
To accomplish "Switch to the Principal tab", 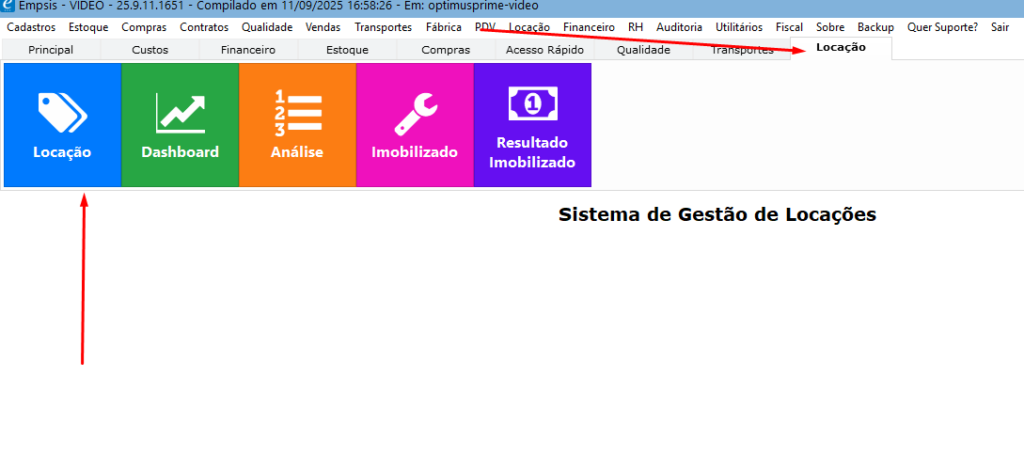I will [51, 49].
